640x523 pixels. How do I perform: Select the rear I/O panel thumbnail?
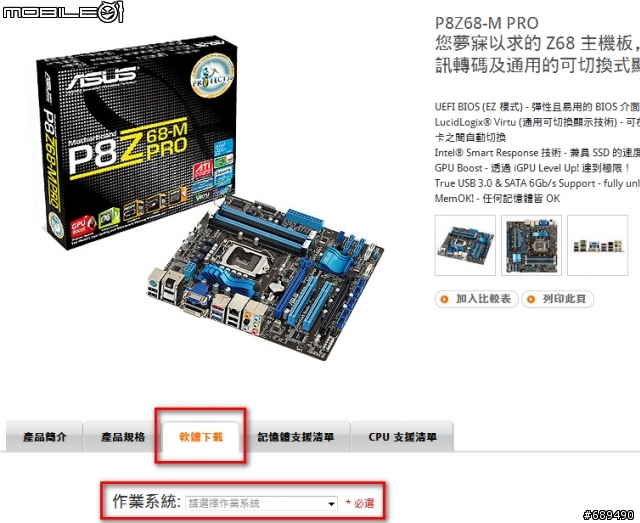point(598,245)
